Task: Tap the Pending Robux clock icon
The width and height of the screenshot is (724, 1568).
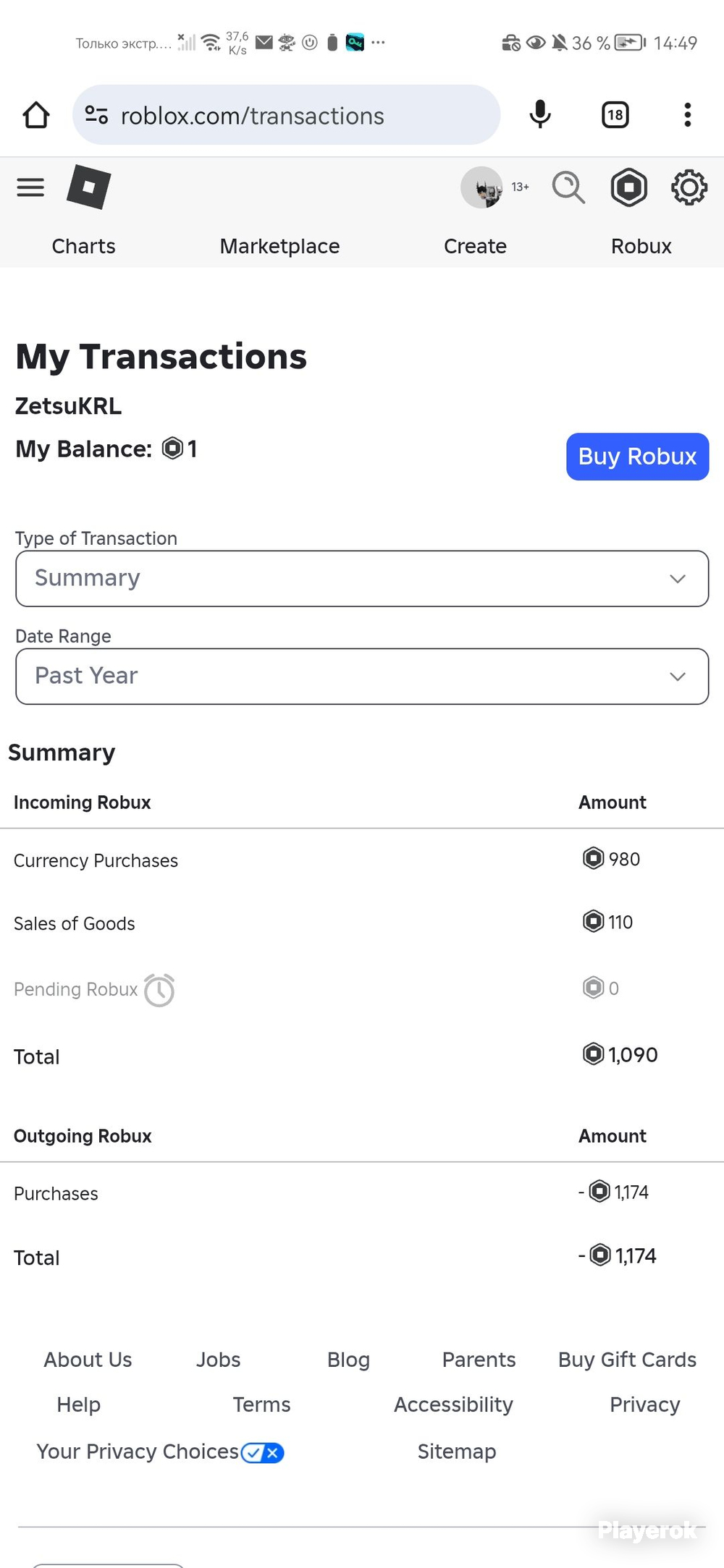Action: click(159, 990)
